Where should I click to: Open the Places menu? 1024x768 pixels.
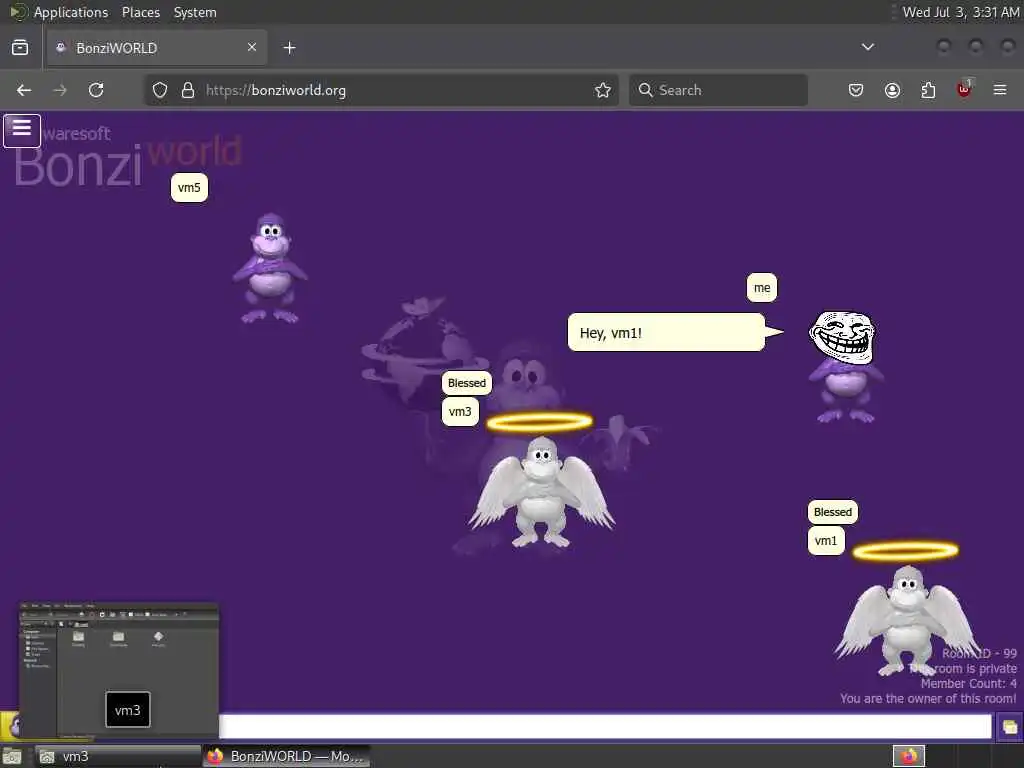[x=141, y=12]
